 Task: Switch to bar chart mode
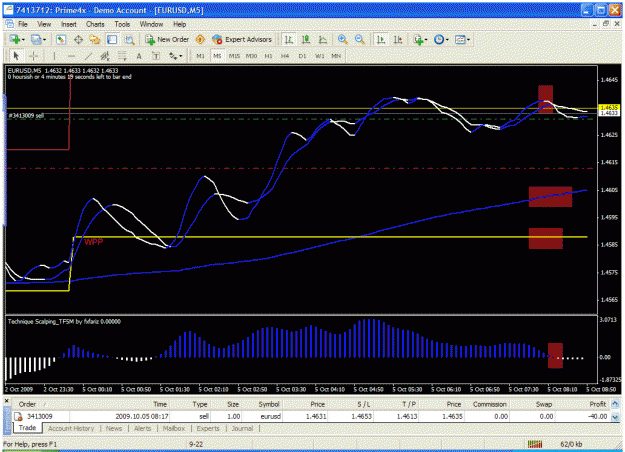pyautogui.click(x=288, y=39)
